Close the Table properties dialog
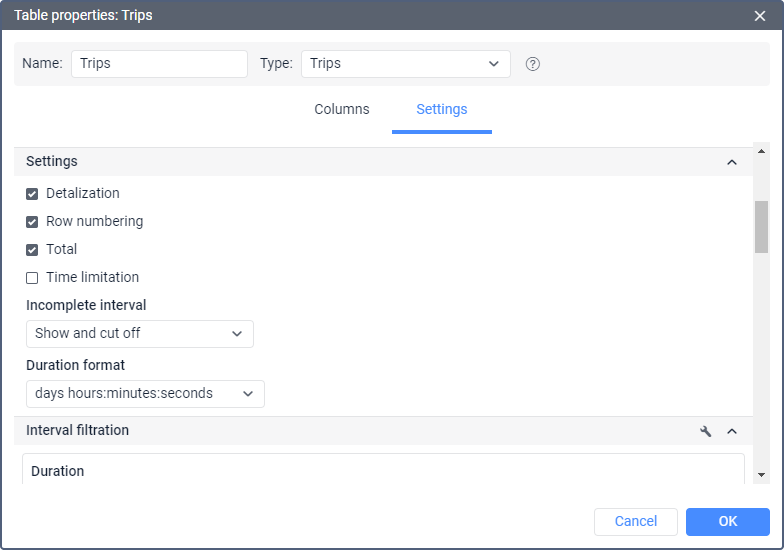The height and width of the screenshot is (550, 784). coord(760,15)
